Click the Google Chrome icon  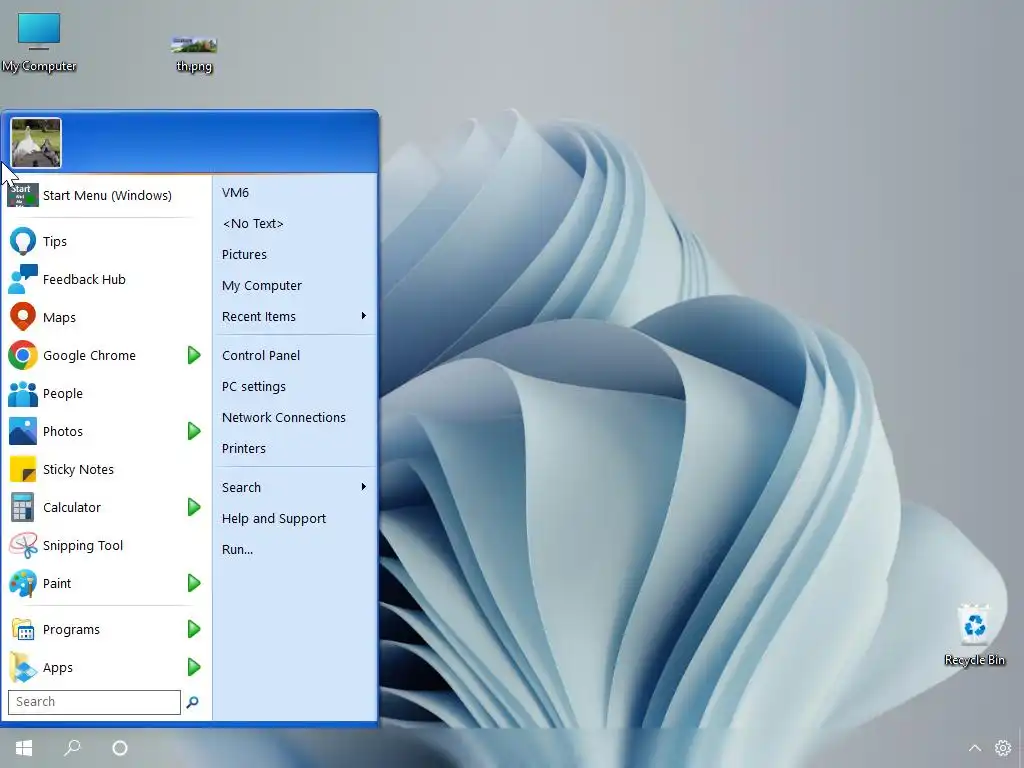pyautogui.click(x=23, y=355)
